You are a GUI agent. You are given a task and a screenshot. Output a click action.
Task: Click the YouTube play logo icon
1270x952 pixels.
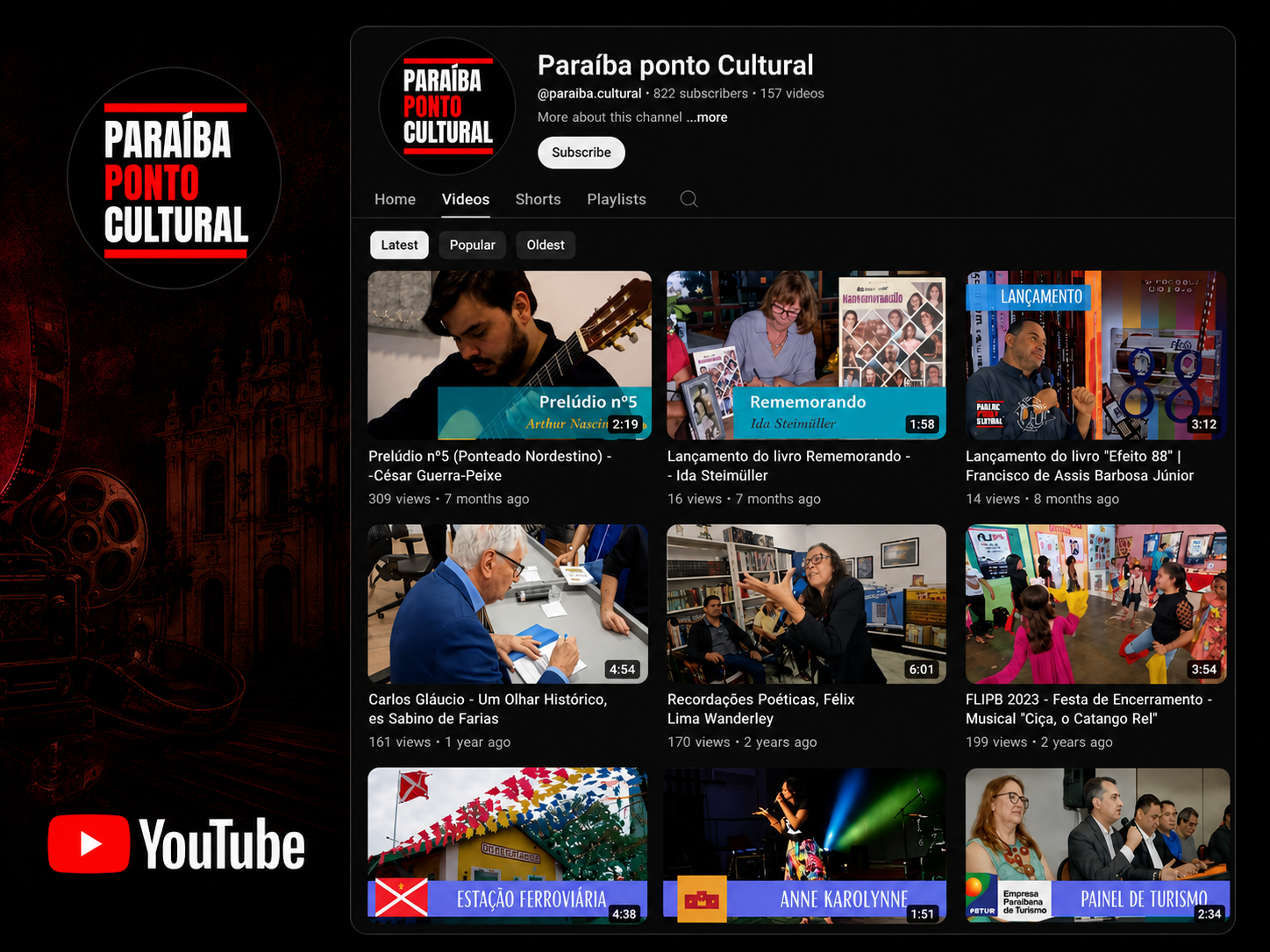coord(89,843)
